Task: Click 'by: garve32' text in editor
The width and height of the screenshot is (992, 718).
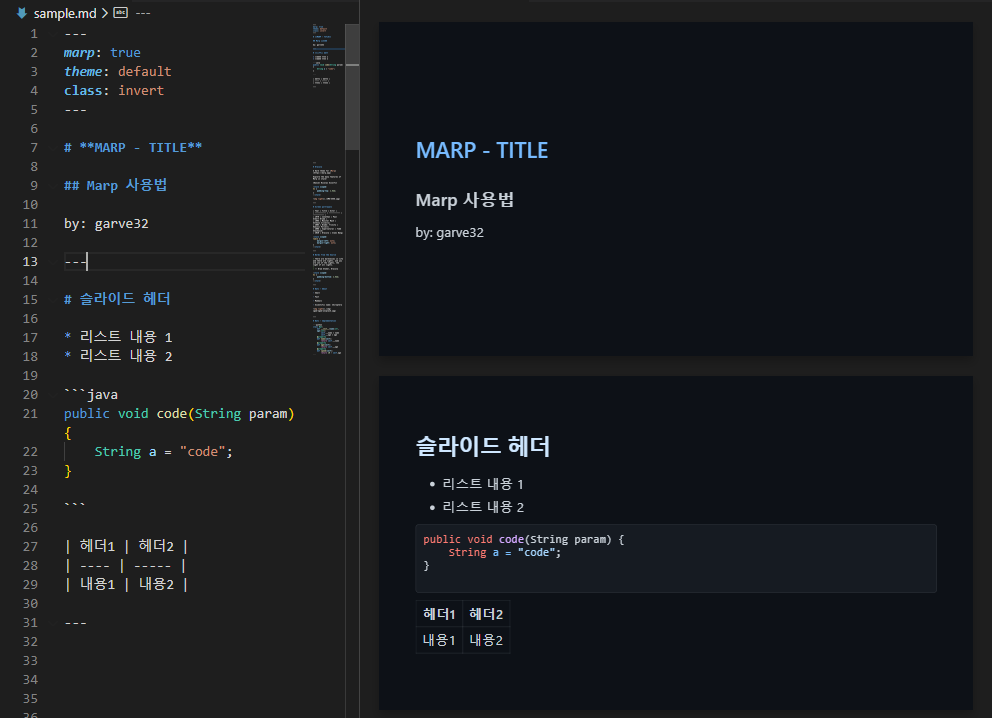Action: (x=106, y=223)
